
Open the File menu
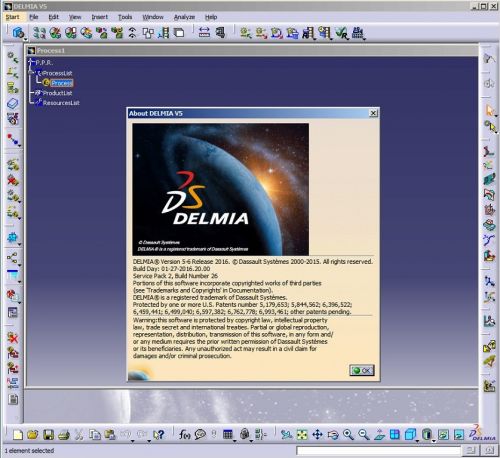click(34, 17)
